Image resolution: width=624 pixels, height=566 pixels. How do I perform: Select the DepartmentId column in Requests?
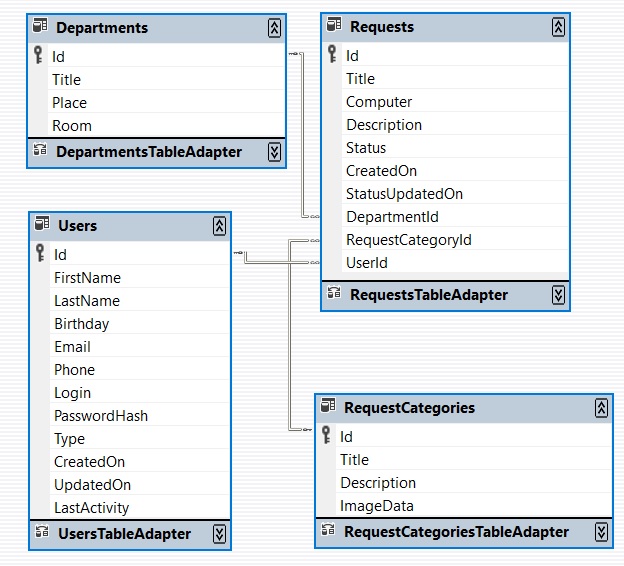(392, 217)
